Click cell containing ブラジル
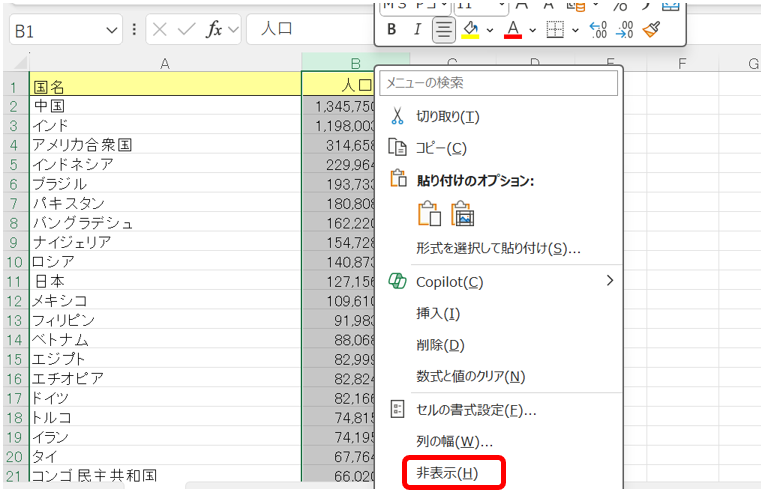 (165, 183)
